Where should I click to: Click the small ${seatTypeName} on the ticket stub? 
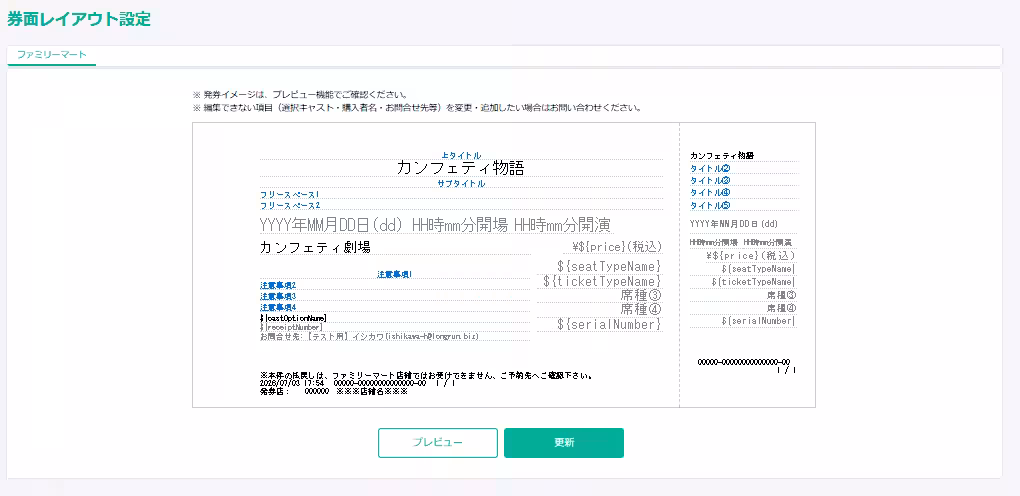click(x=758, y=269)
